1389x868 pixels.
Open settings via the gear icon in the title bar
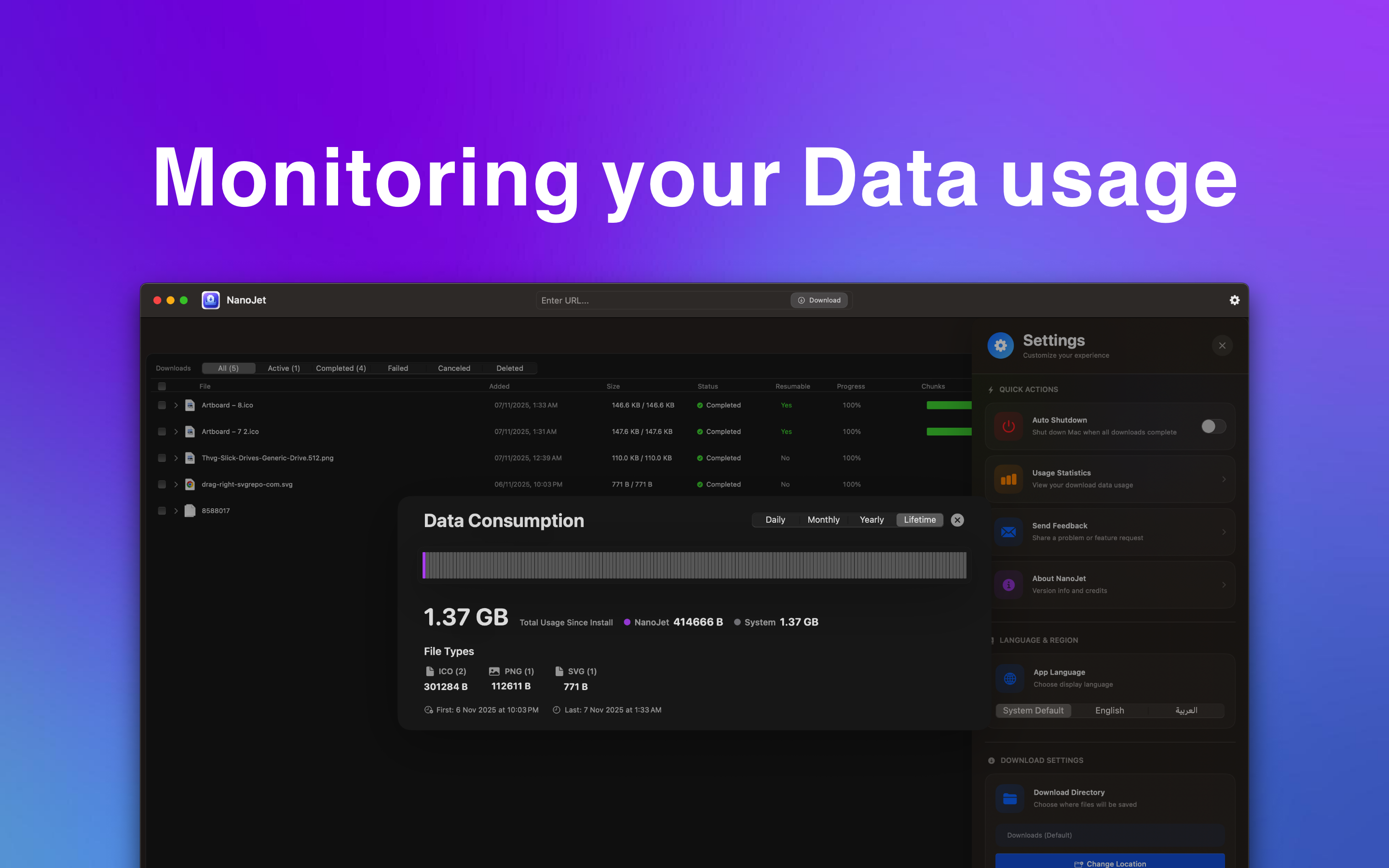[1235, 300]
